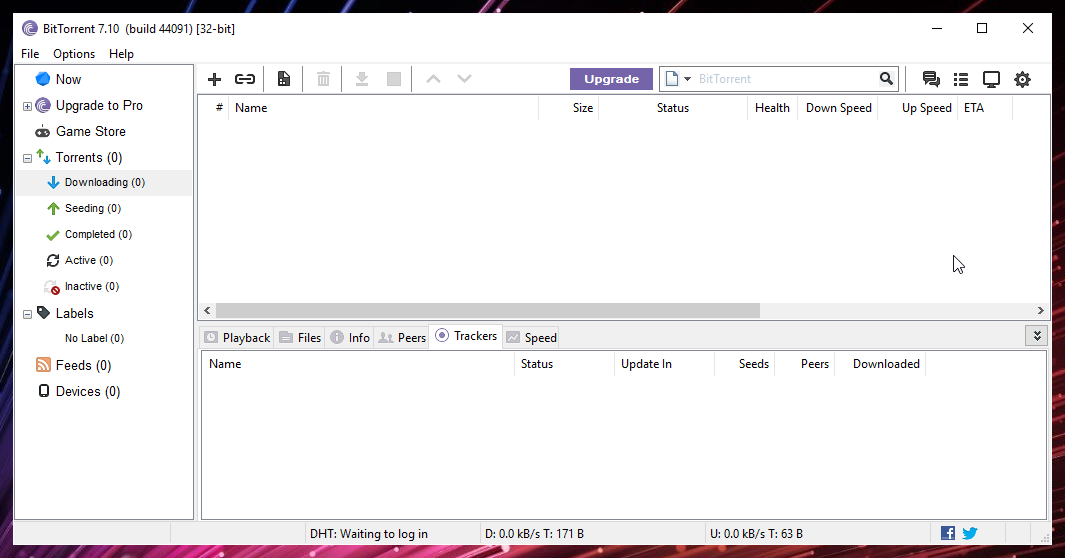Select Seeding (0) category

pyautogui.click(x=93, y=208)
